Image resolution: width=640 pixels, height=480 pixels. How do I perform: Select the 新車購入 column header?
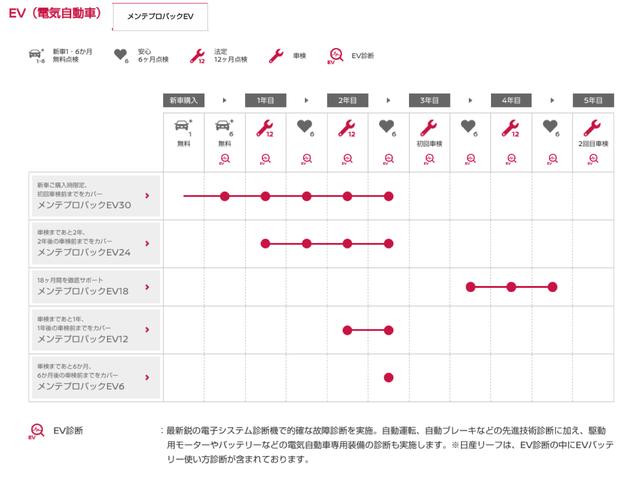coord(183,100)
